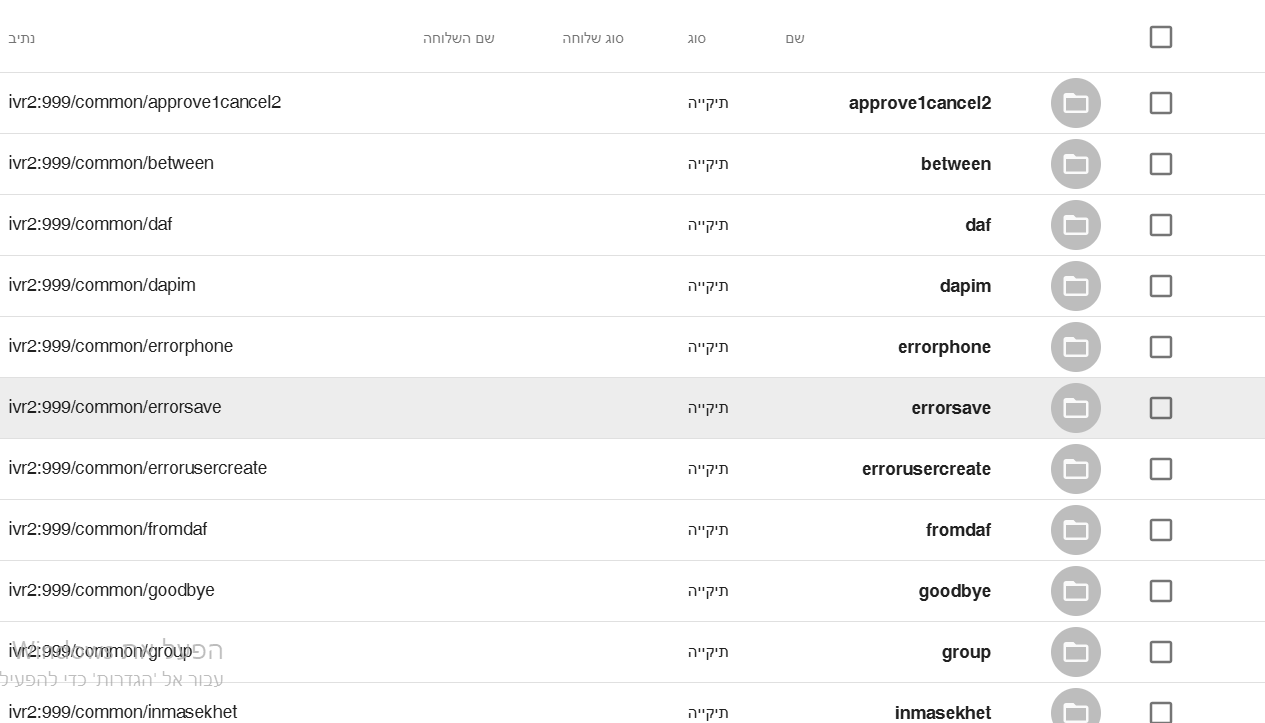Viewport: 1265px width, 723px height.
Task: Click the errorusercreate folder icon
Action: (1075, 469)
